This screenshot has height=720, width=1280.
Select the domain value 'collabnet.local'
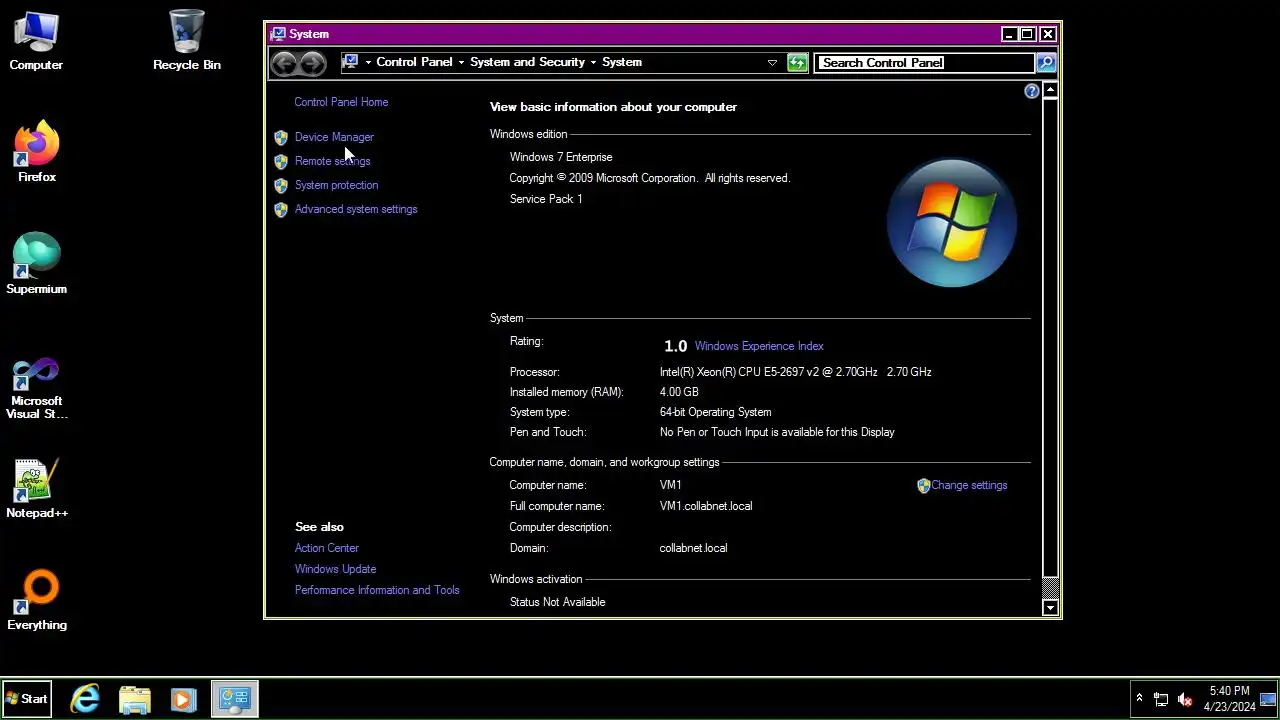click(693, 548)
